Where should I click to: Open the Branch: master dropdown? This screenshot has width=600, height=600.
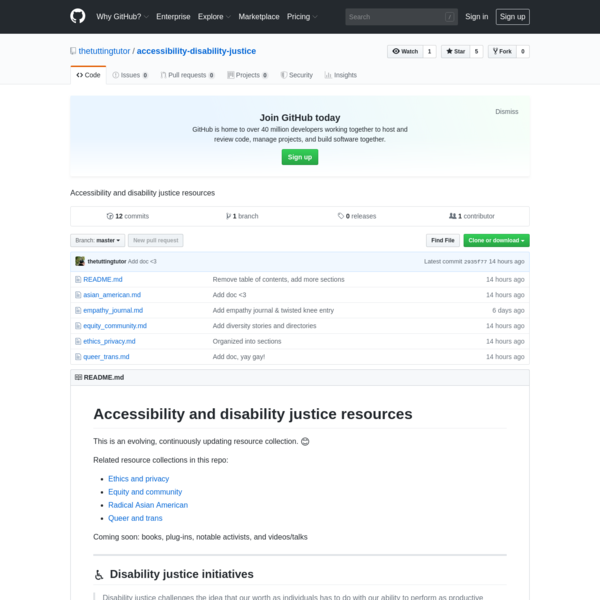click(x=98, y=240)
